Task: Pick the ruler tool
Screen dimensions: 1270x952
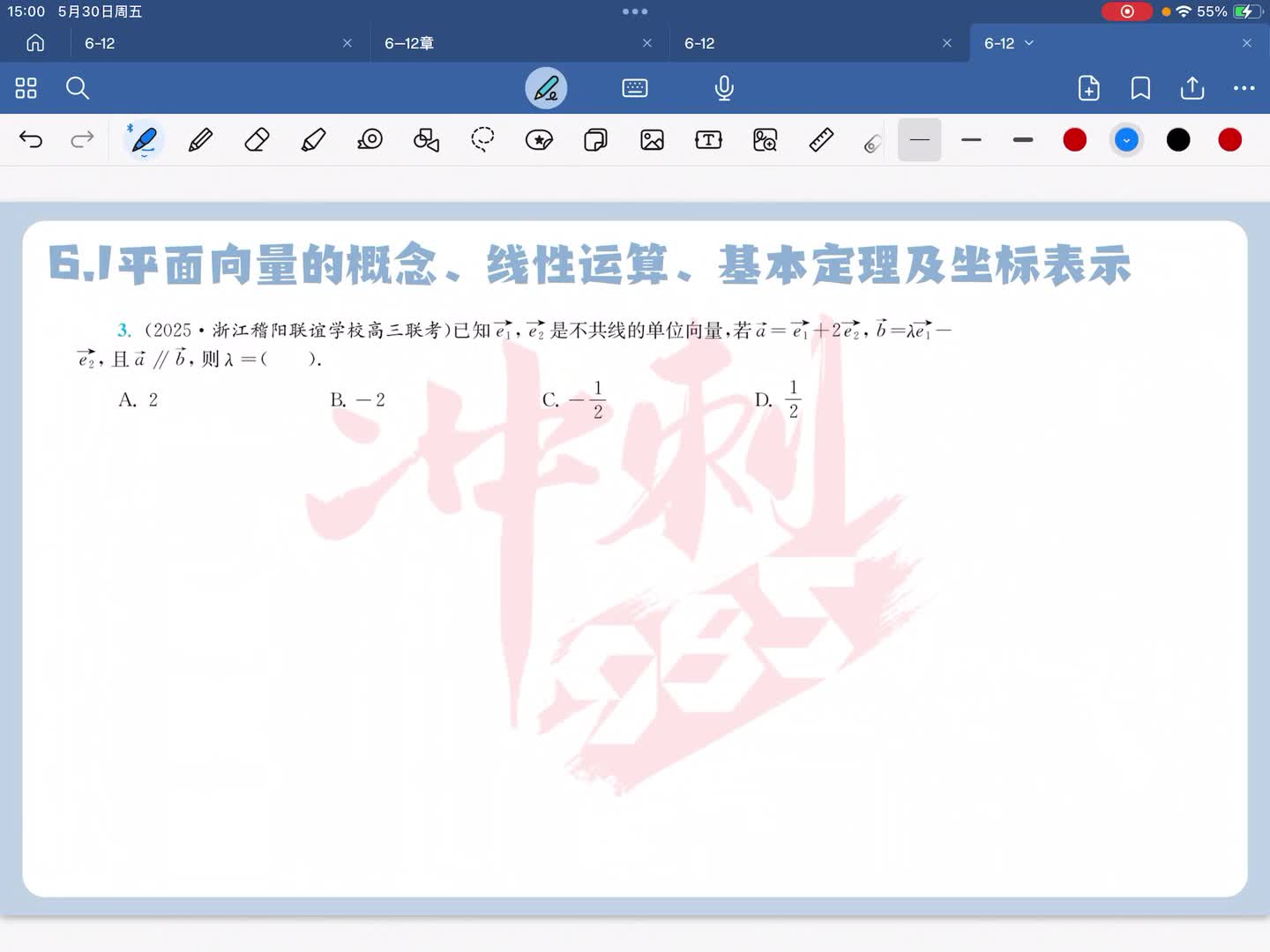Action: click(x=821, y=140)
